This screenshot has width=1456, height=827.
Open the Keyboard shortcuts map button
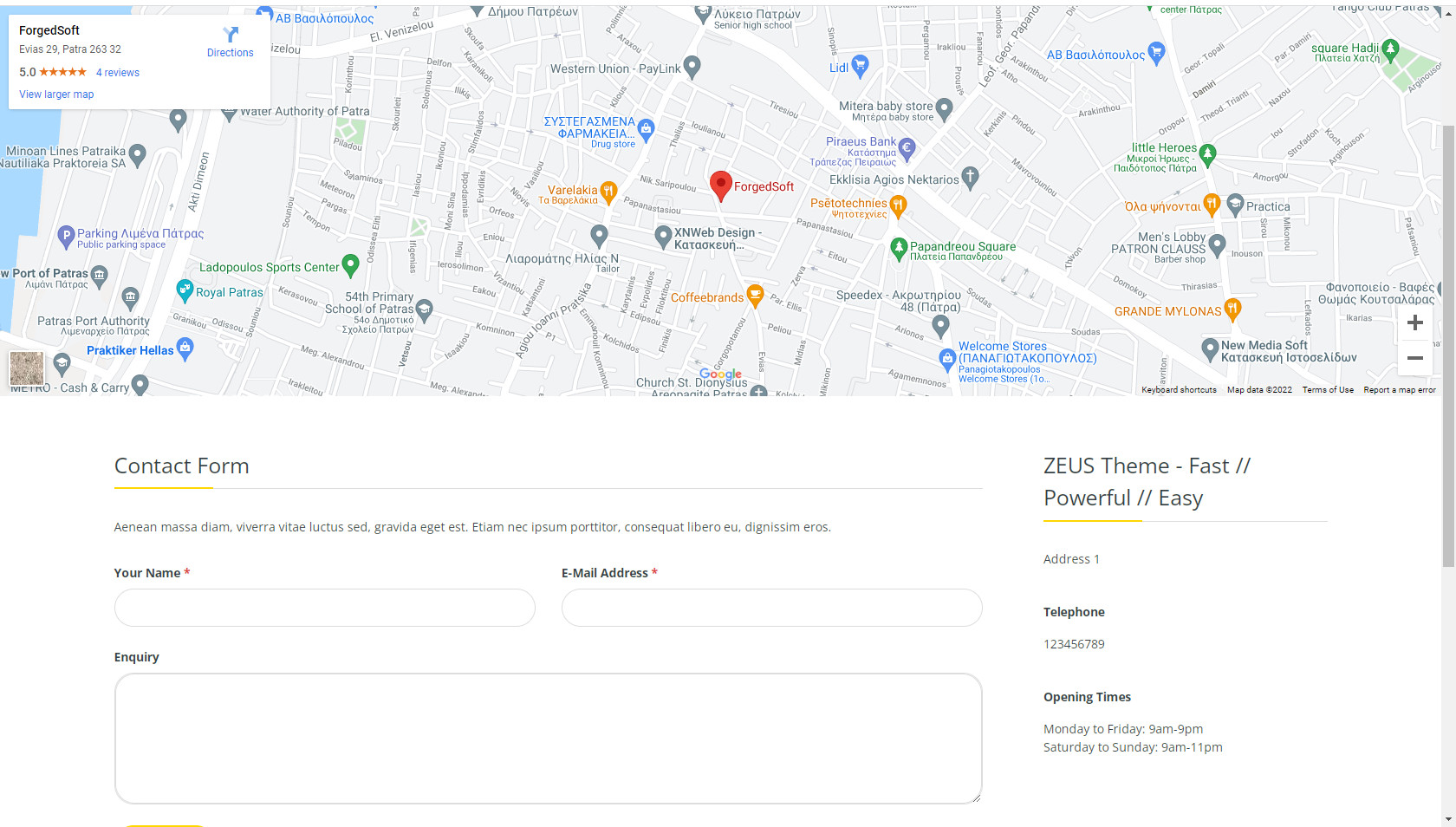tap(1179, 390)
